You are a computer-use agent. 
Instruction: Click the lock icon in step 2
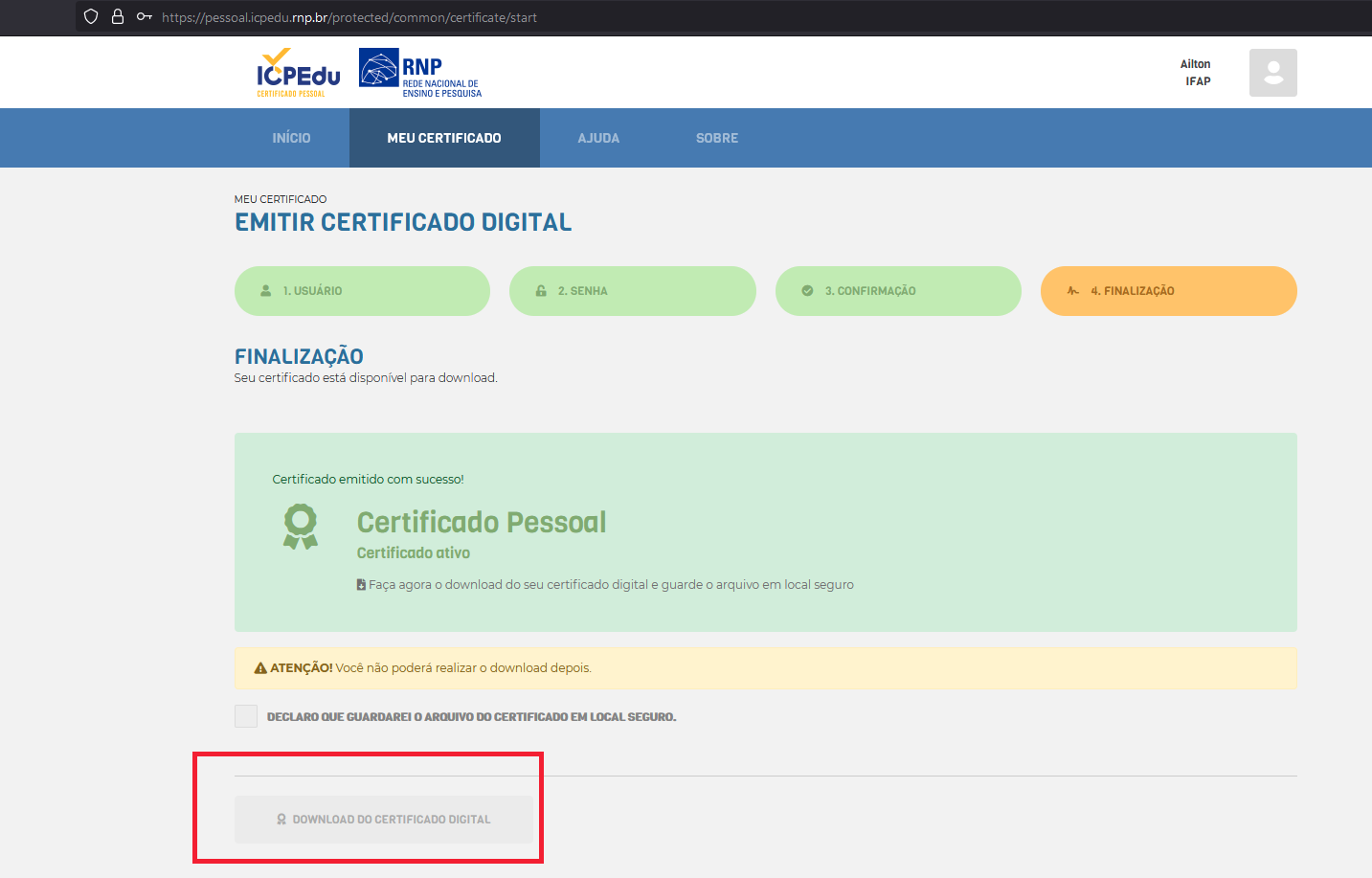coord(541,291)
